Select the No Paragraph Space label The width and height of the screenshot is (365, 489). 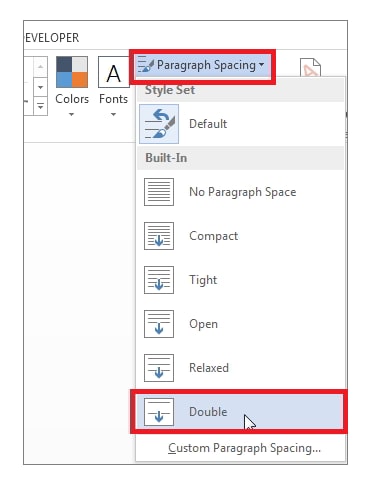point(243,192)
